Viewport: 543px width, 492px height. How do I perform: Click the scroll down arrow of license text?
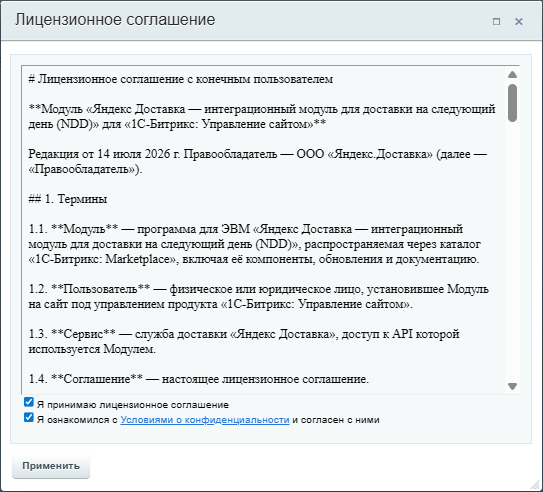point(512,386)
